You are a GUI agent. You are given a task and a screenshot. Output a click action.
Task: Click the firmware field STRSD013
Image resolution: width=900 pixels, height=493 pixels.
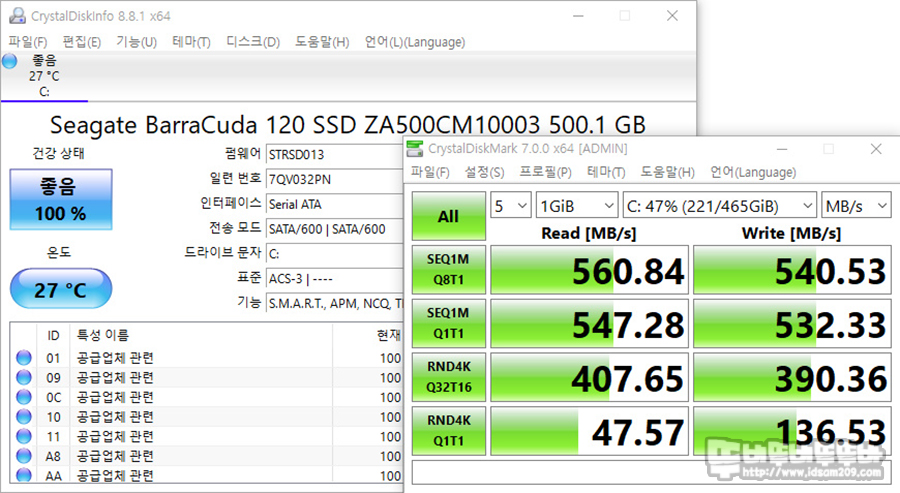(335, 154)
